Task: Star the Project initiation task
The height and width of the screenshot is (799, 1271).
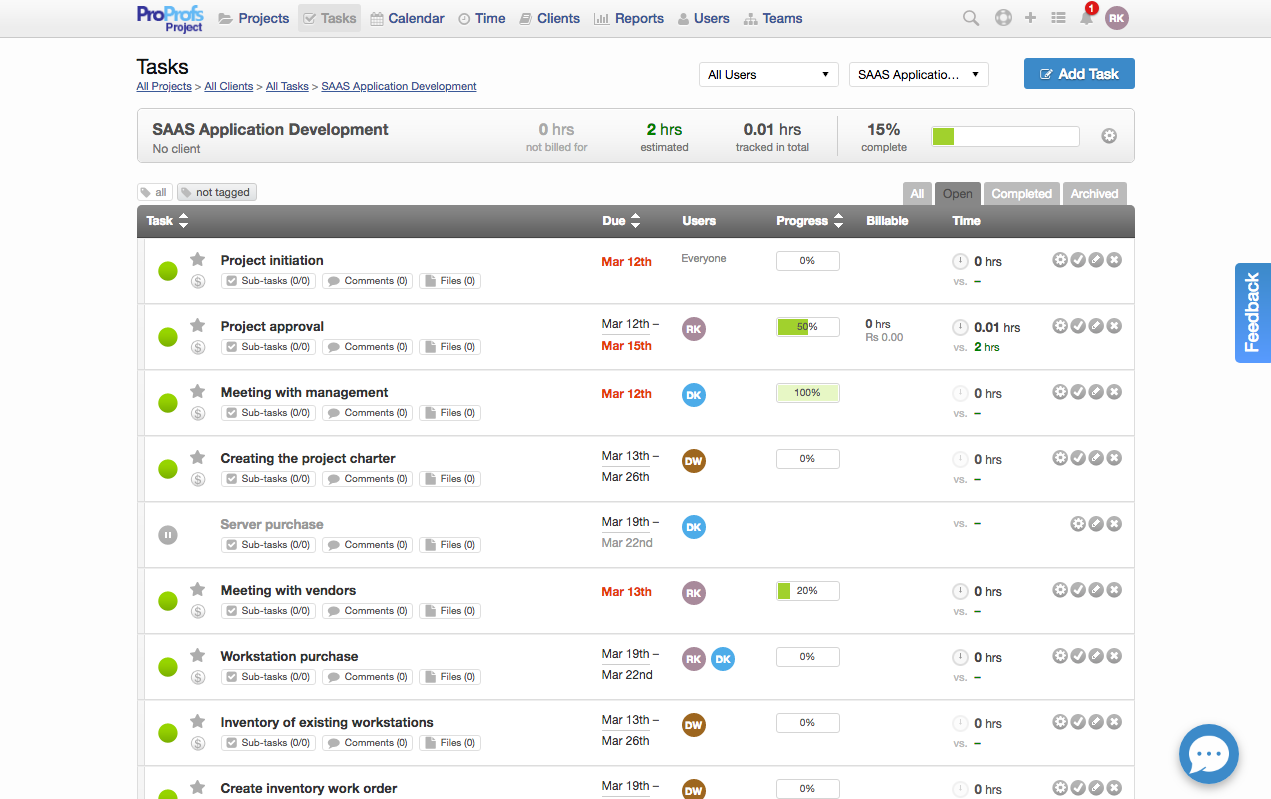Action: point(198,259)
